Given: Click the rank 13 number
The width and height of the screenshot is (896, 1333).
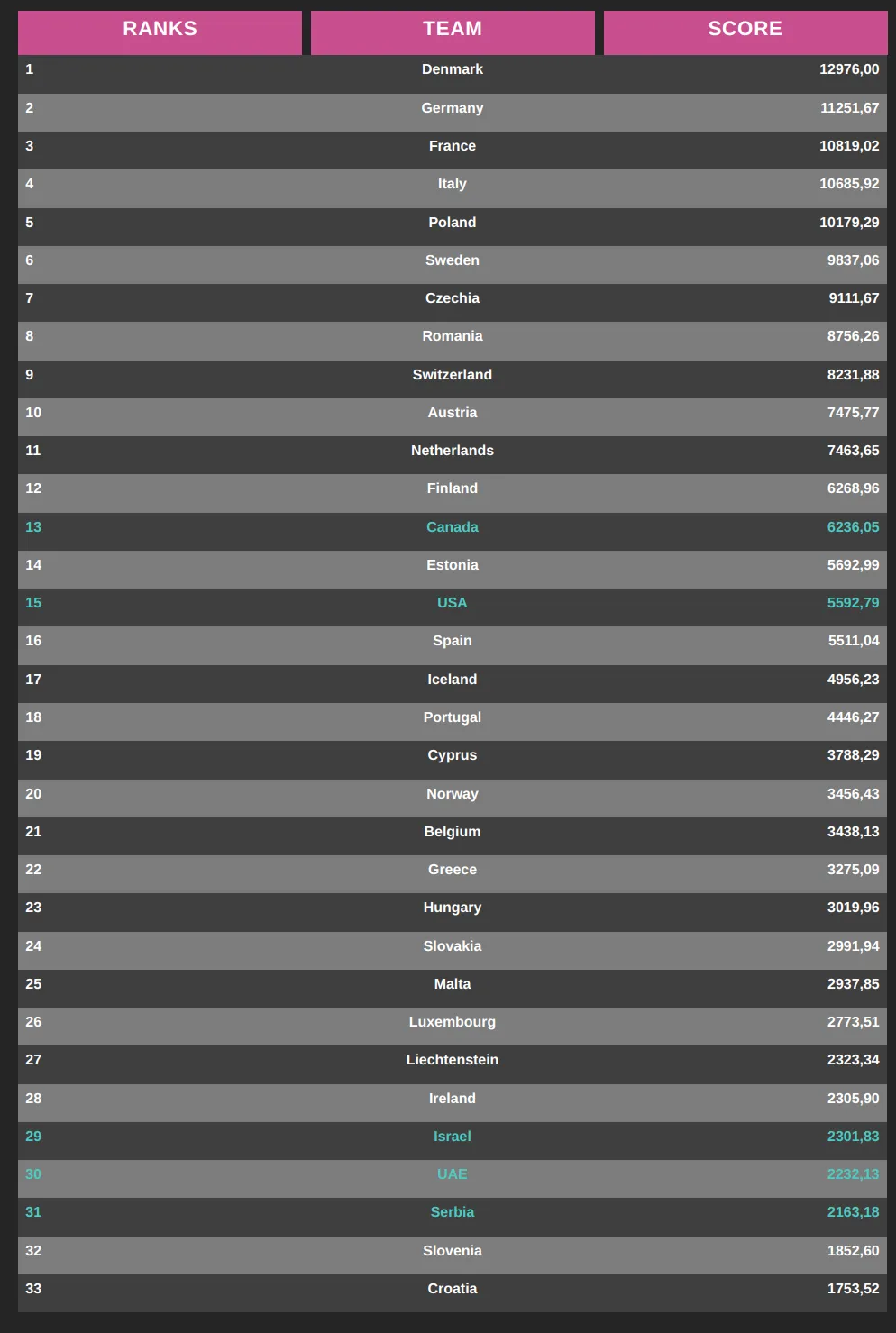Looking at the screenshot, I should click(33, 527).
